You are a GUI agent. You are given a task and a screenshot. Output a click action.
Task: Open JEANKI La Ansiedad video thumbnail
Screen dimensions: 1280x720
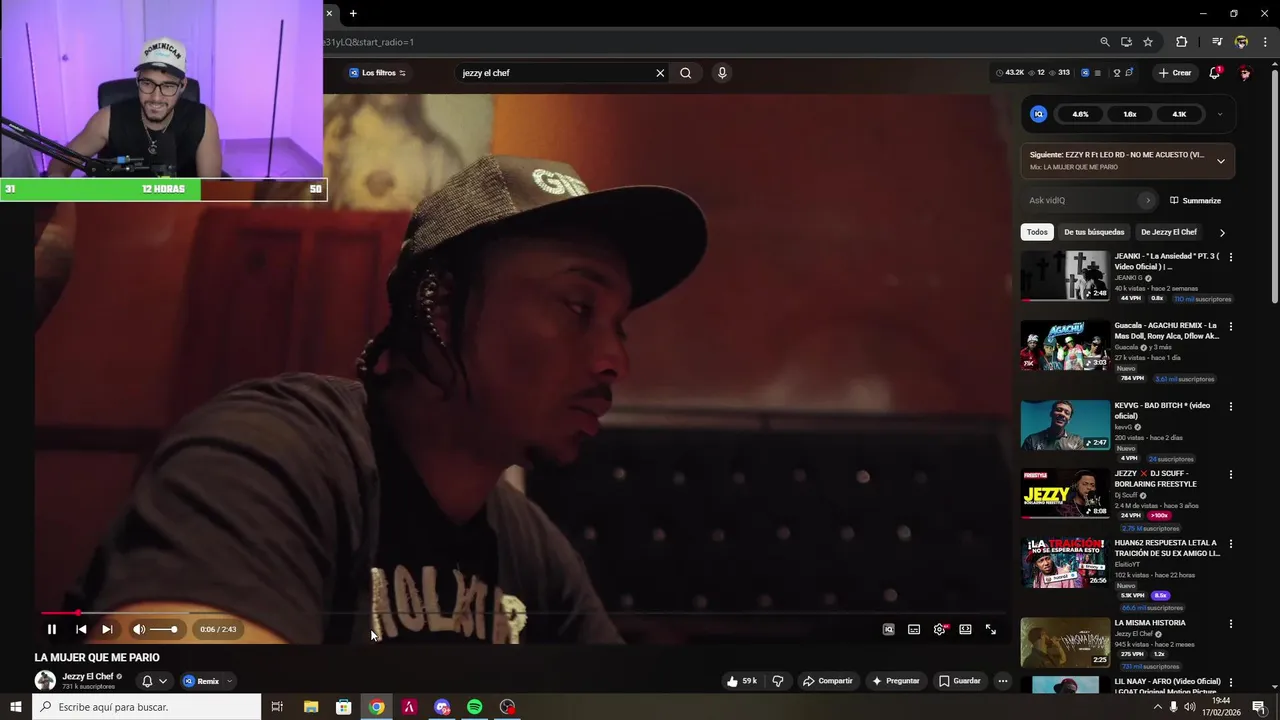(1065, 275)
